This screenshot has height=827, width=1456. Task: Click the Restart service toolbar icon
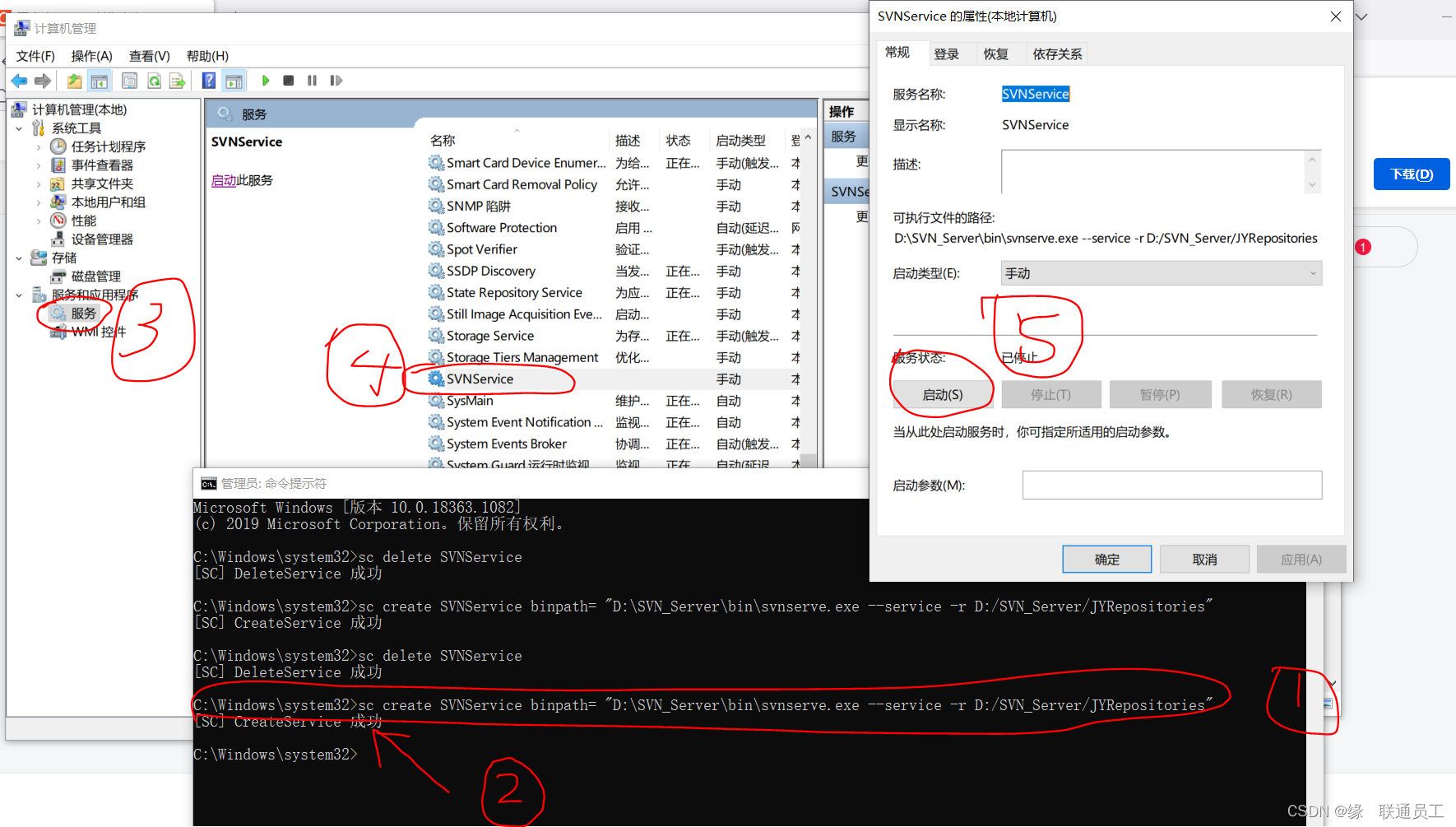[x=336, y=81]
